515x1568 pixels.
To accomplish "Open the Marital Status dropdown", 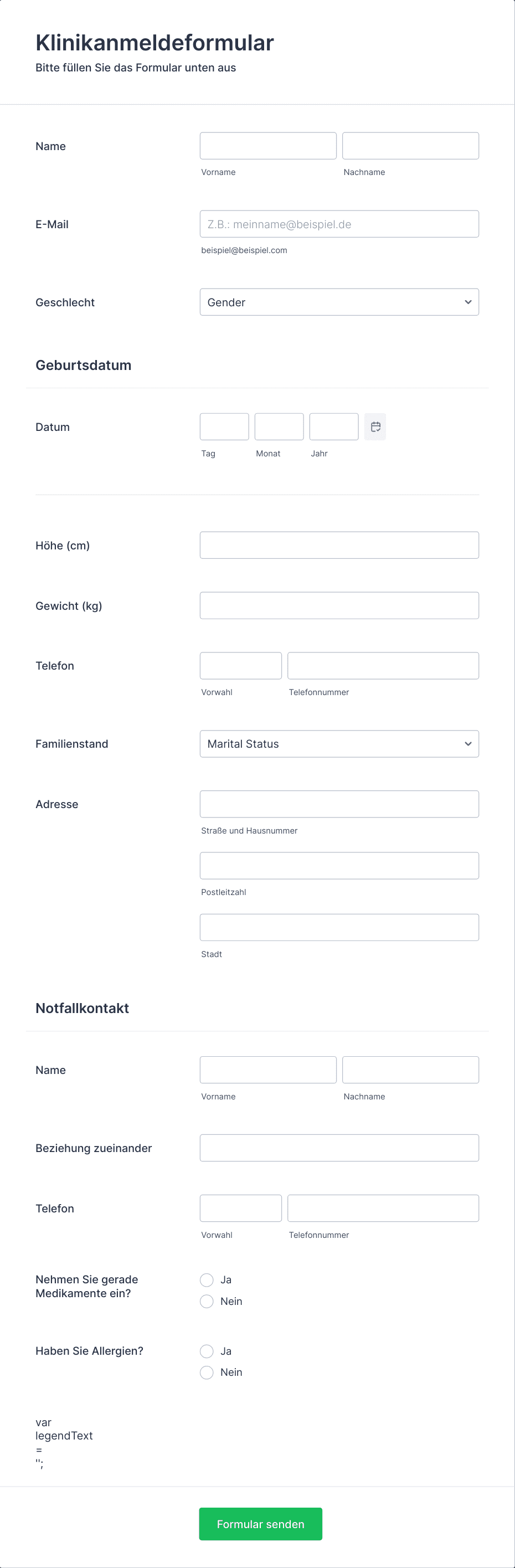I will click(339, 744).
